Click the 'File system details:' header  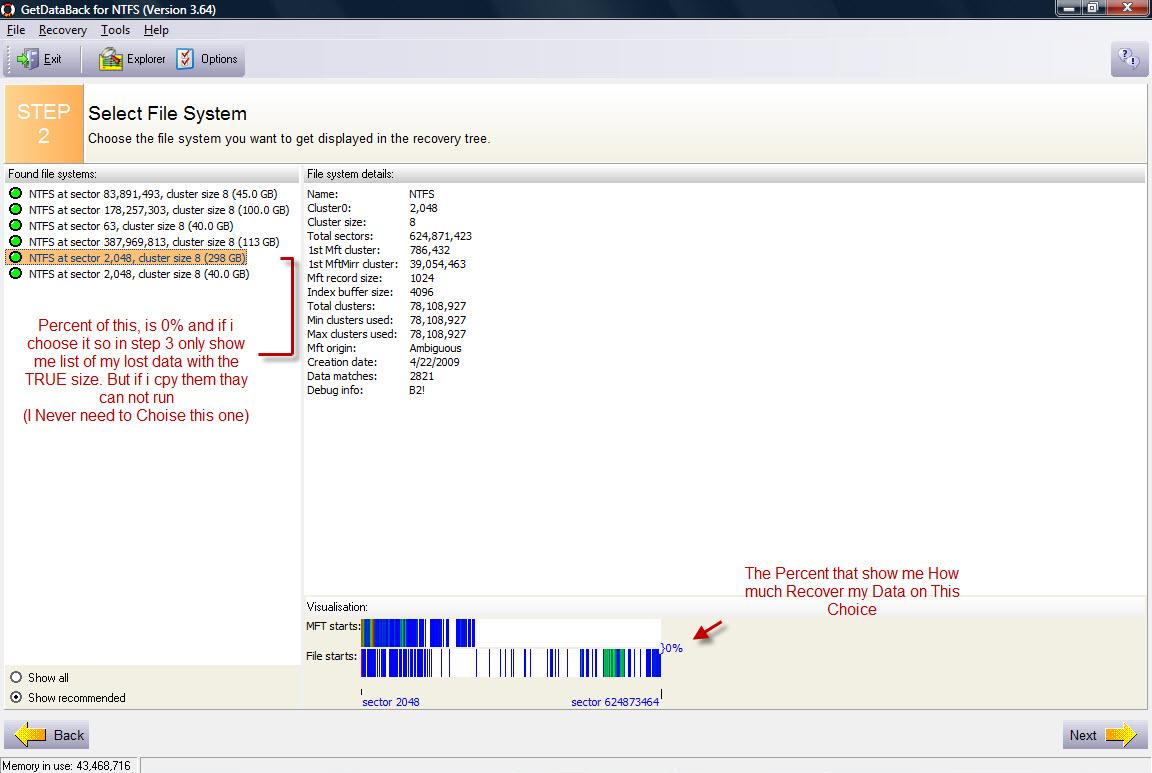(x=350, y=174)
